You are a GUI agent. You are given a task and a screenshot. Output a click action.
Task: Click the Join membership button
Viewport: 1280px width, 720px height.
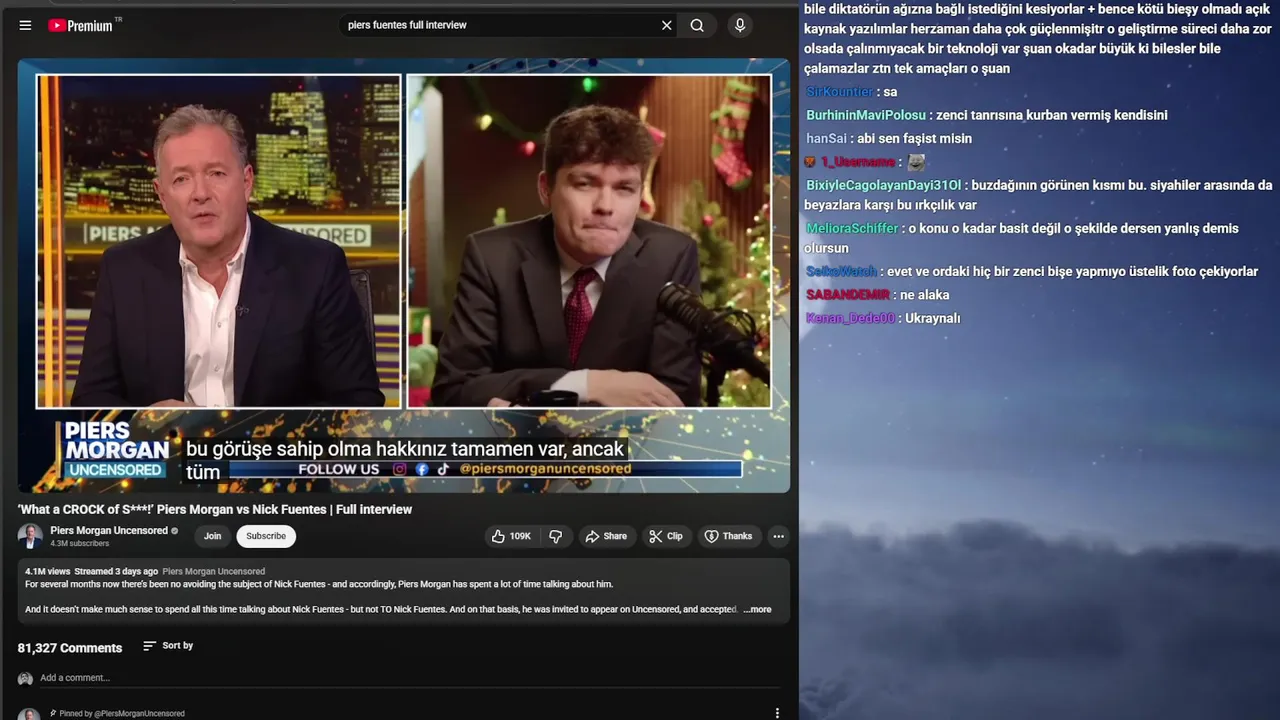coord(213,536)
